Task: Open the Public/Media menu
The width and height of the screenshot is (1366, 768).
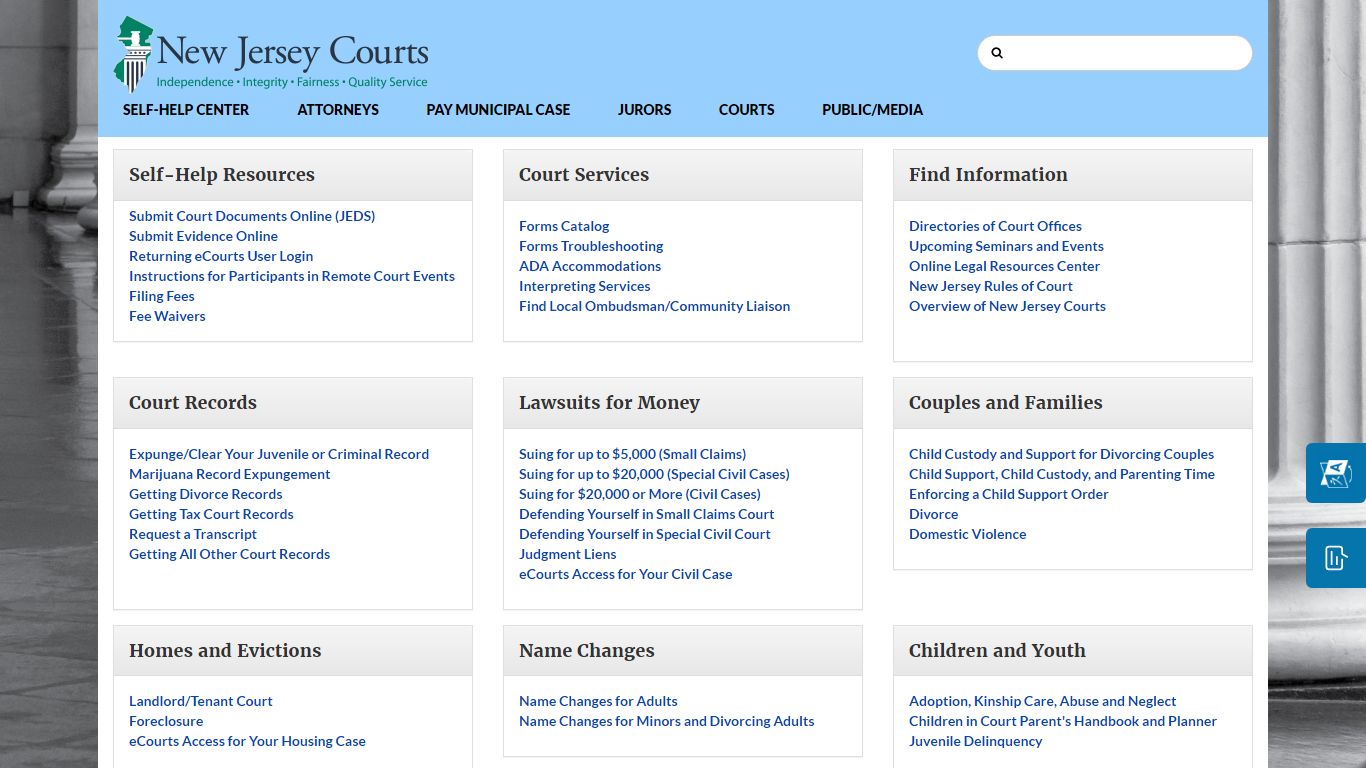Action: click(x=872, y=110)
